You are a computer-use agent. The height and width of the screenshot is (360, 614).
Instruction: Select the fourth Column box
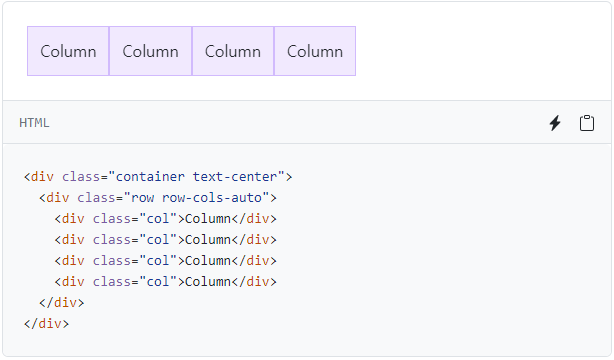pyautogui.click(x=315, y=51)
